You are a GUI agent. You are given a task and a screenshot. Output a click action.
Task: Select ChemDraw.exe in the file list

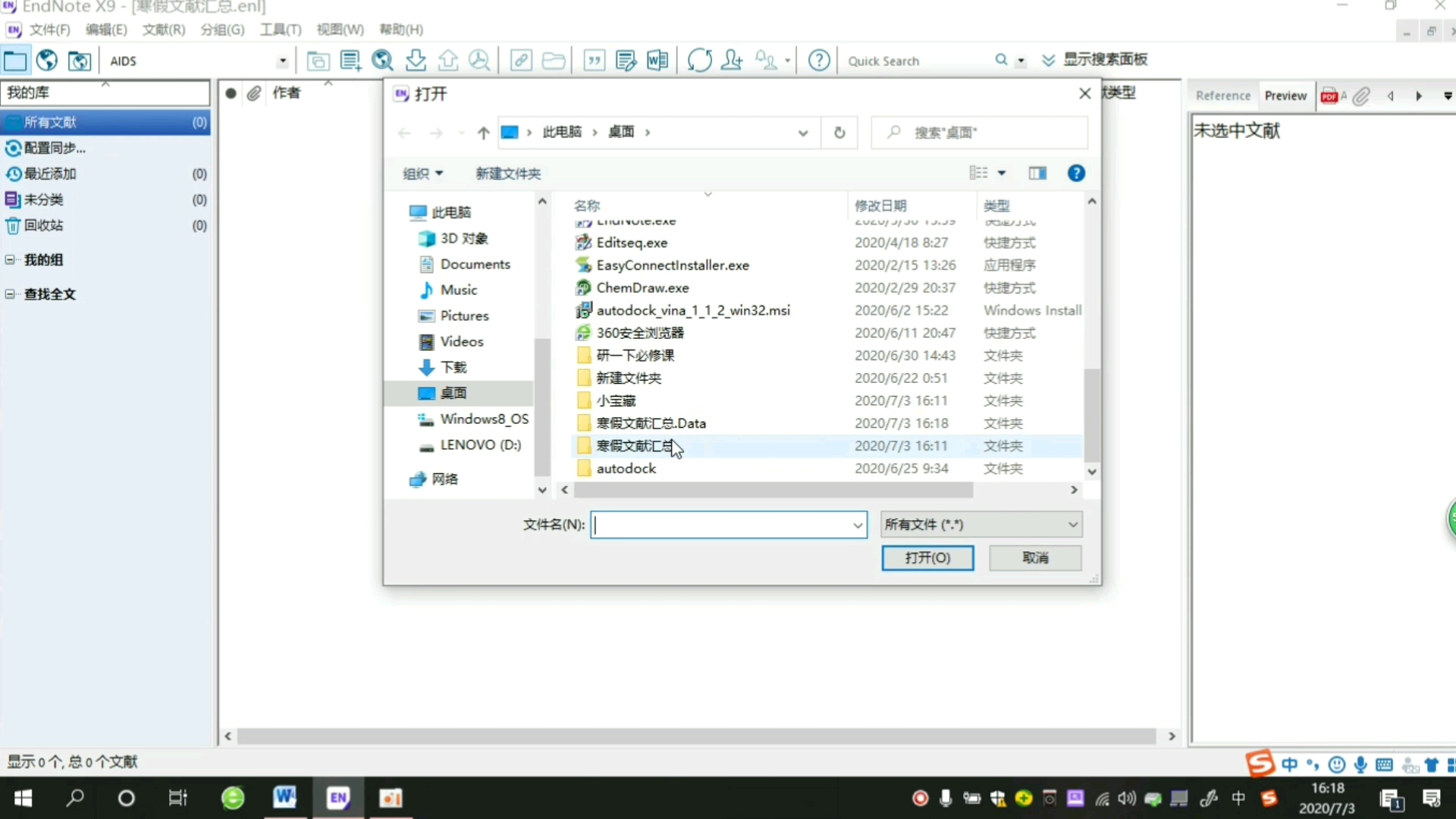click(x=642, y=288)
